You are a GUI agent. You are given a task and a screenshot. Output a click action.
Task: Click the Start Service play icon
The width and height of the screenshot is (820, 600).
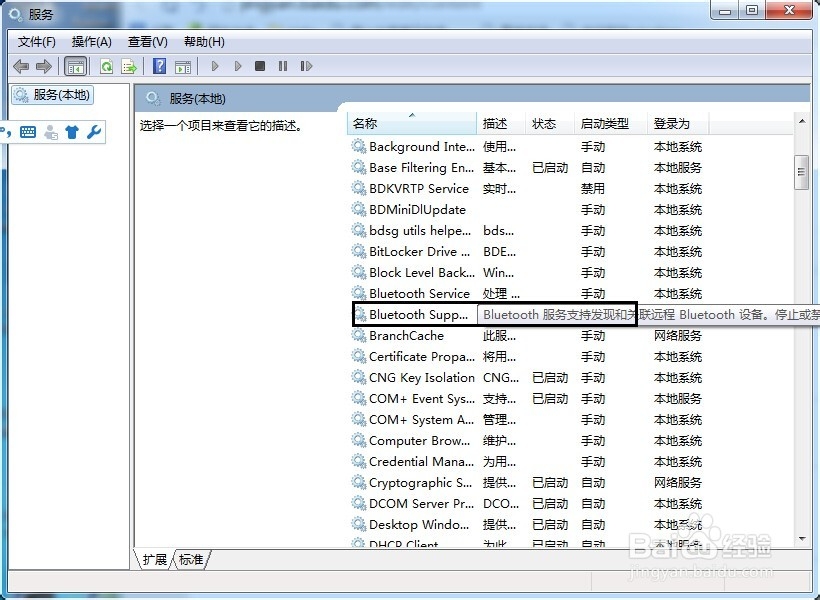coord(214,65)
